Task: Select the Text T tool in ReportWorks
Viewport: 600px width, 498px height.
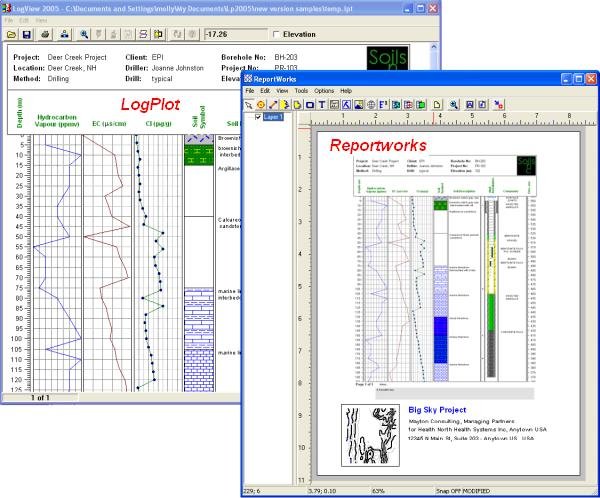Action: pyautogui.click(x=322, y=104)
